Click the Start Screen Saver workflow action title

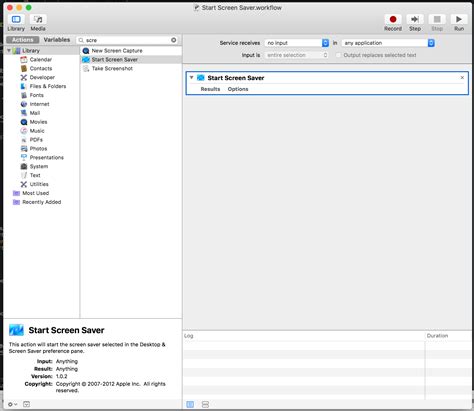[x=236, y=78]
